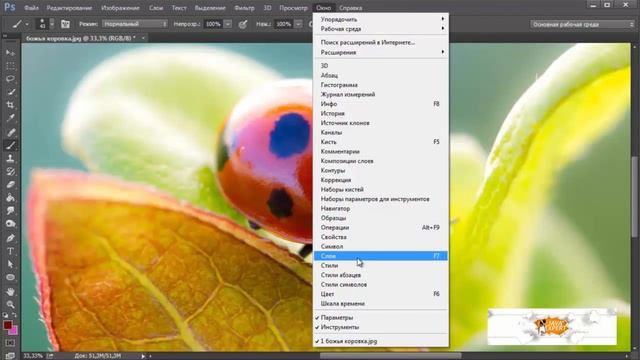Change screen mode icon in toolbox
The height and width of the screenshot is (360, 640).
point(10,356)
